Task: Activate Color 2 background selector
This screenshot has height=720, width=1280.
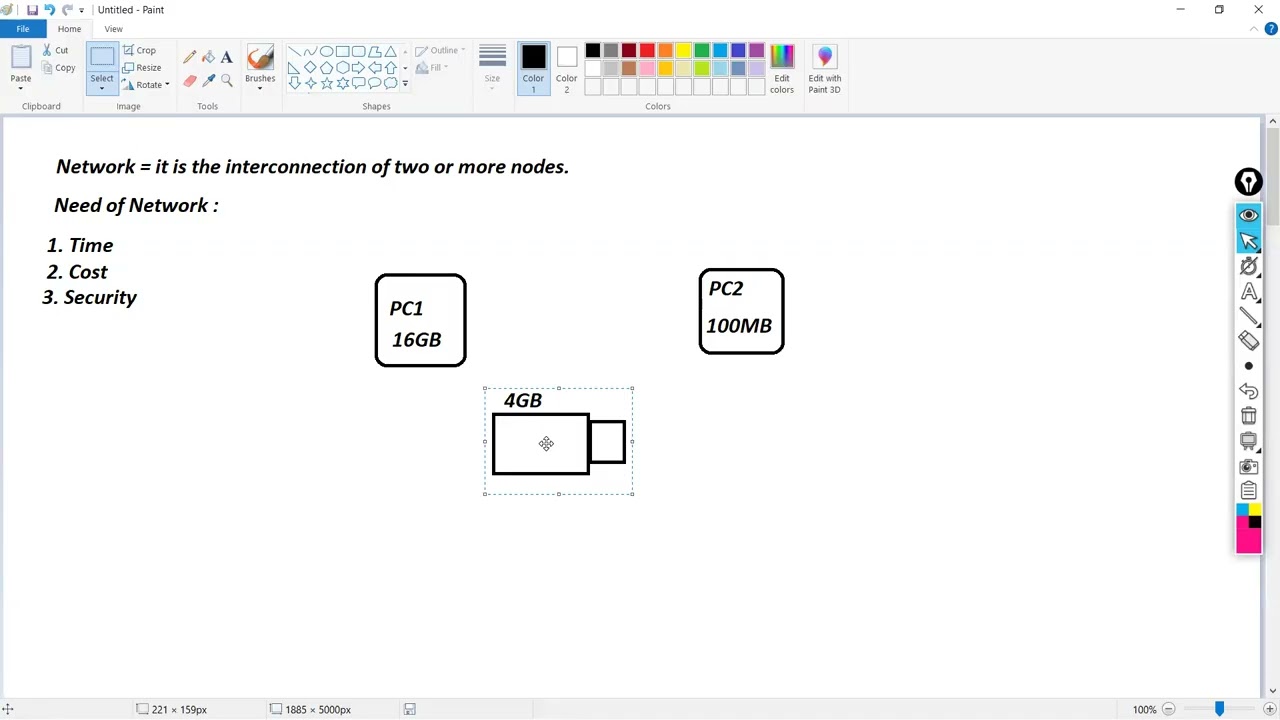Action: point(567,69)
